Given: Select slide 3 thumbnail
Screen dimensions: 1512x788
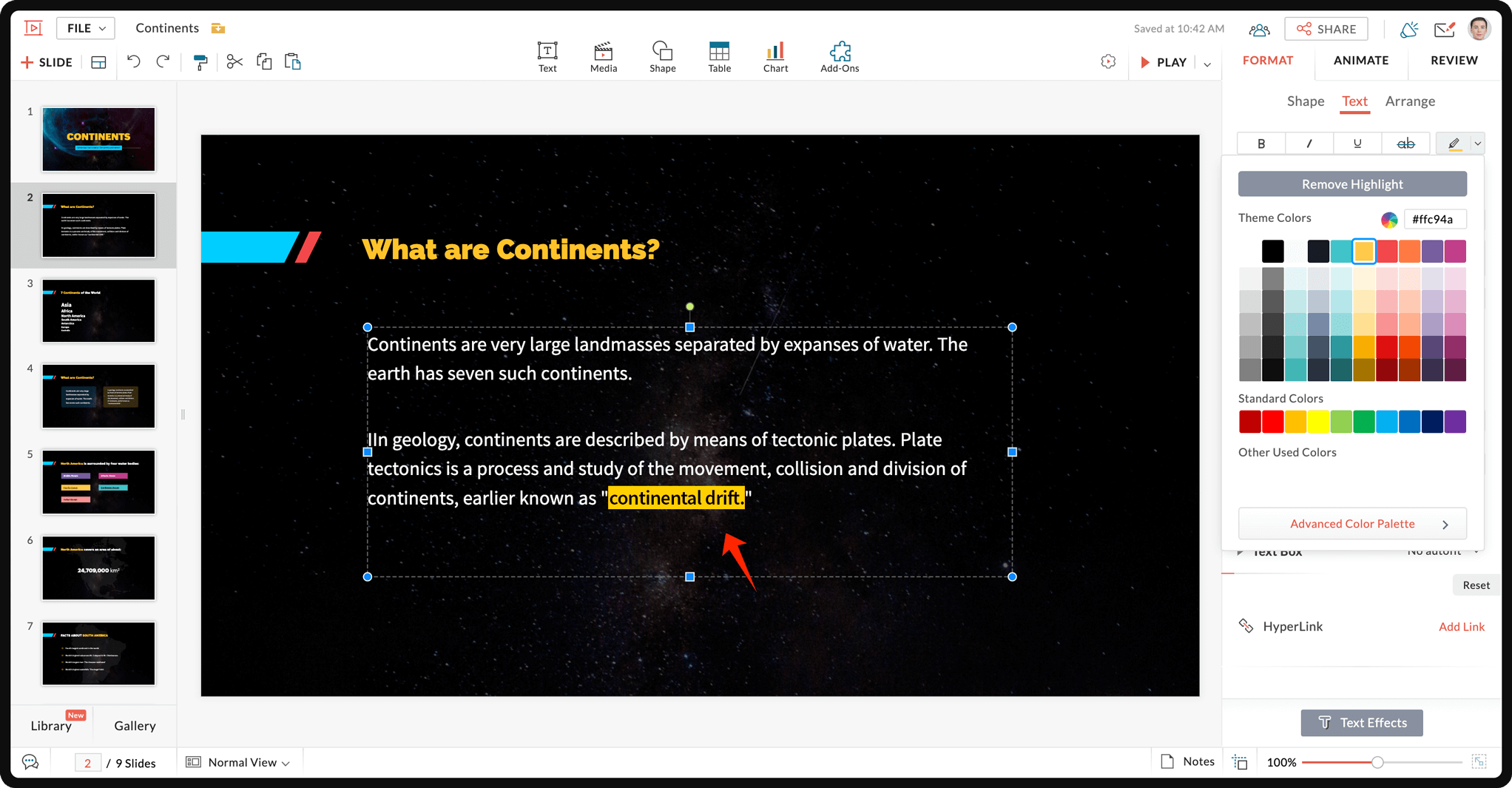Looking at the screenshot, I should pos(98,311).
